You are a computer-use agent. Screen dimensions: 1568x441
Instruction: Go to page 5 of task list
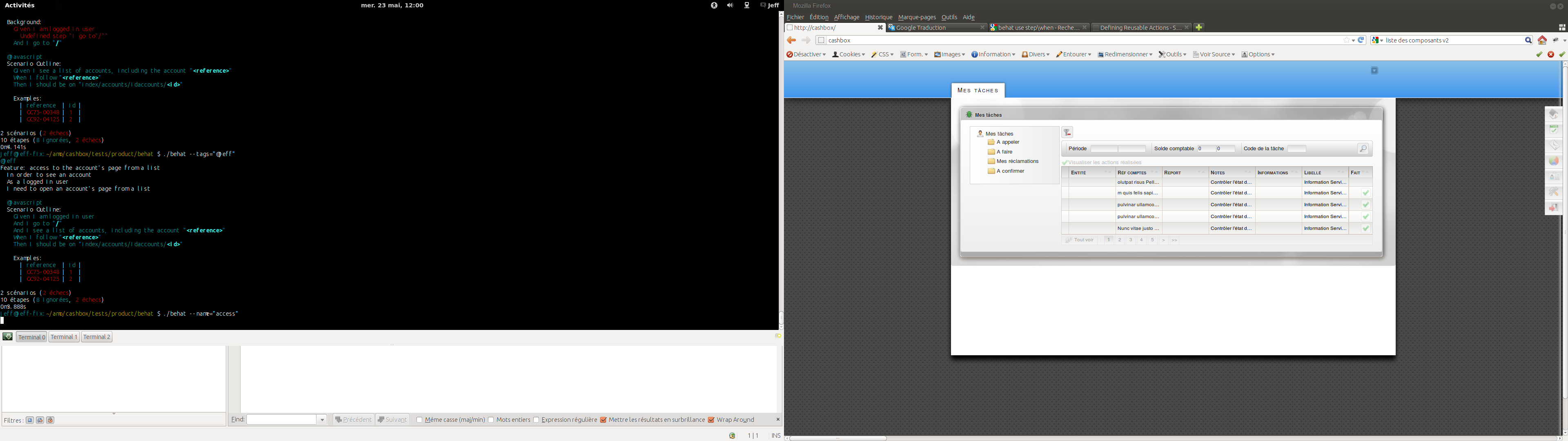coord(1152,240)
